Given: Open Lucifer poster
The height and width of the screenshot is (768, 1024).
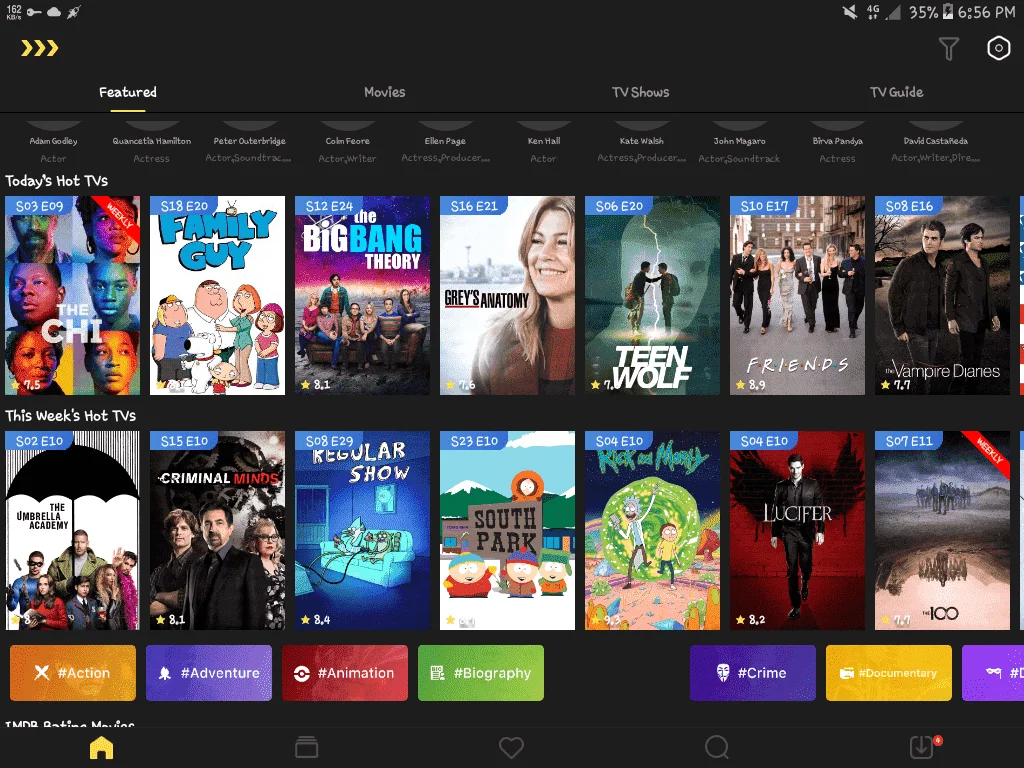Looking at the screenshot, I should 797,530.
